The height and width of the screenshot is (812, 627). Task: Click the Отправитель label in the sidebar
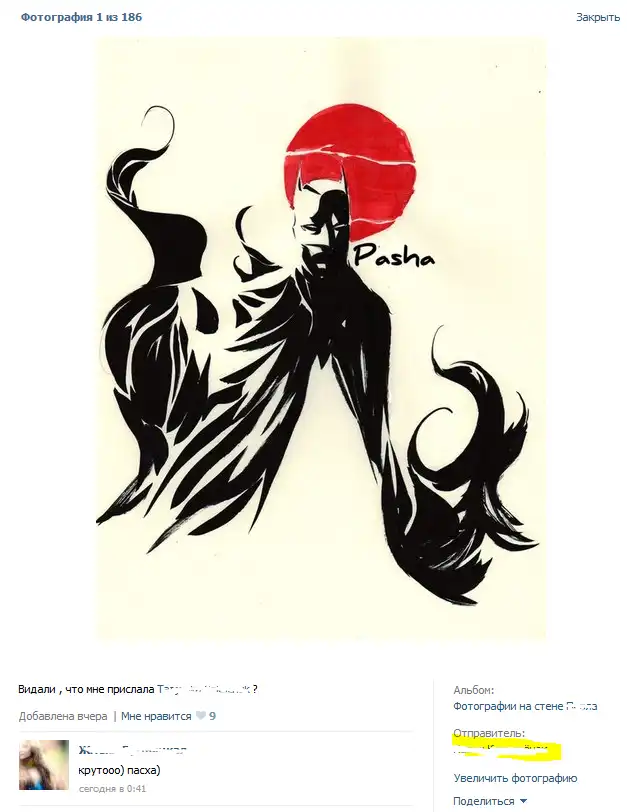(x=489, y=733)
